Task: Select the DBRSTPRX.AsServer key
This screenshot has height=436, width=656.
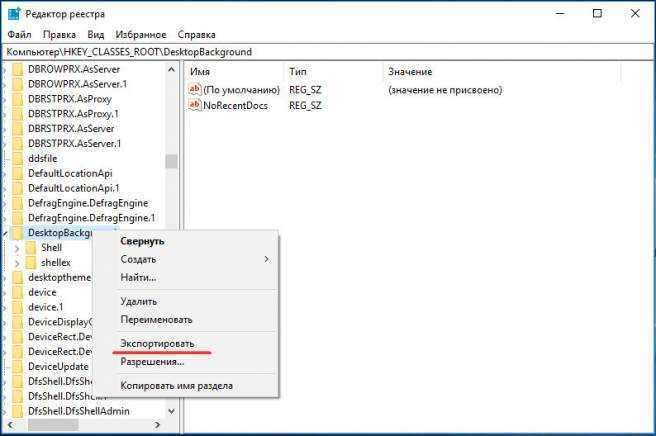Action: click(x=71, y=128)
